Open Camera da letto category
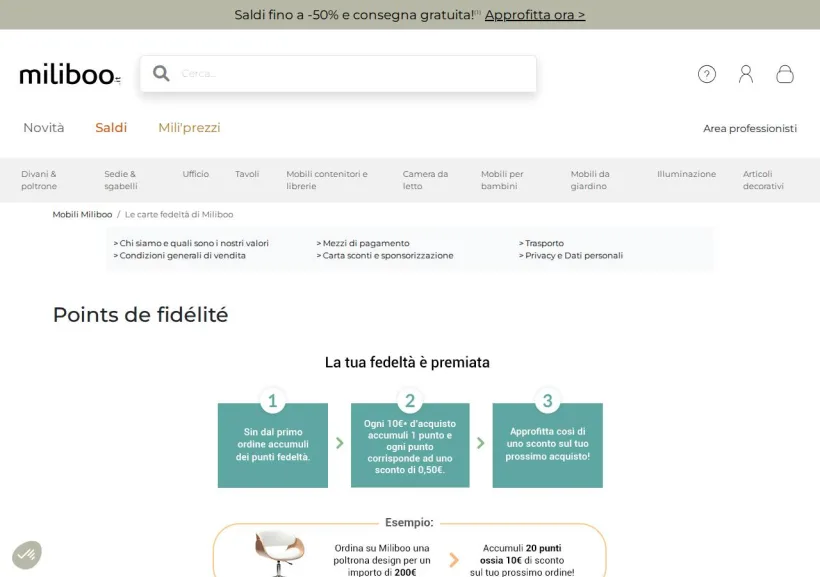Viewport: 820px width, 577px height. tap(425, 180)
